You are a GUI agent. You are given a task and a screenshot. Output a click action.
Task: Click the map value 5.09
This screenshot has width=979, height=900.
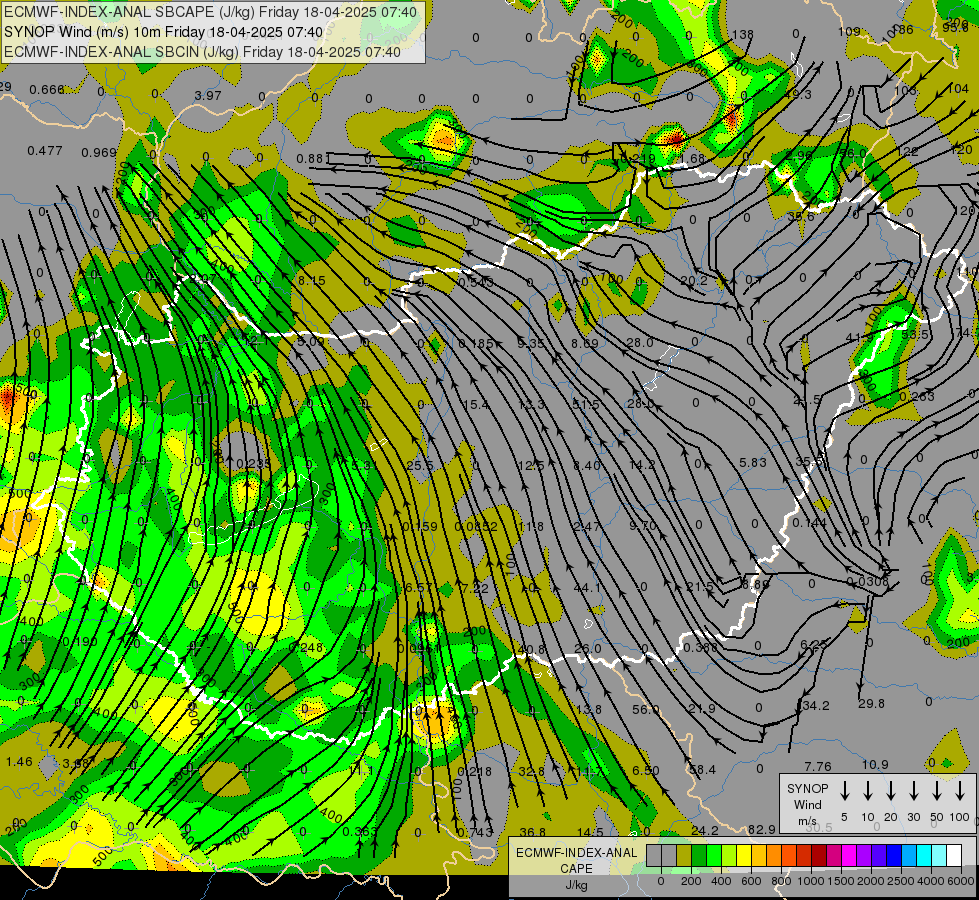click(x=311, y=342)
